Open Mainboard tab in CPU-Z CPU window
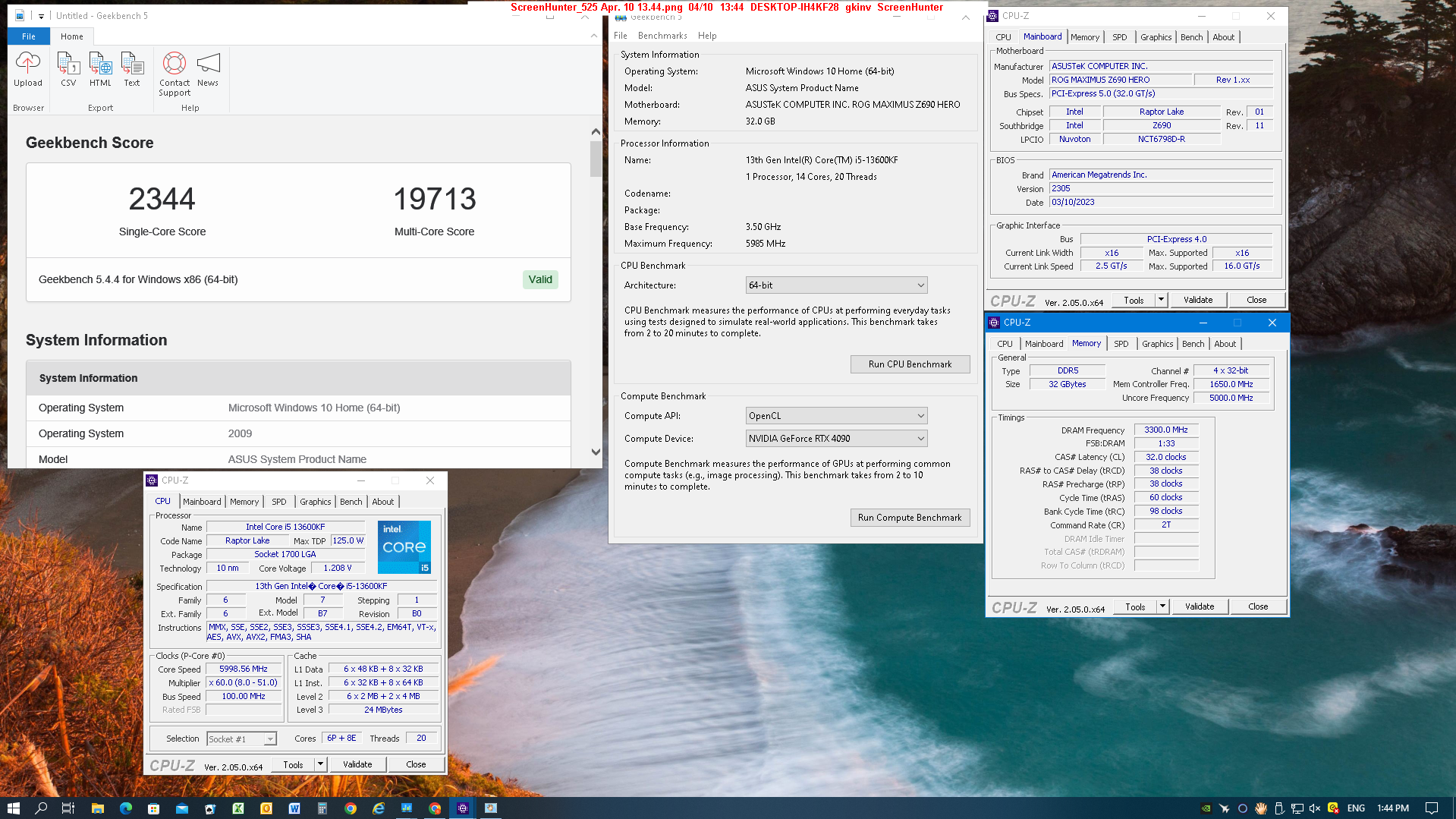This screenshot has height=819, width=1456. tap(202, 502)
